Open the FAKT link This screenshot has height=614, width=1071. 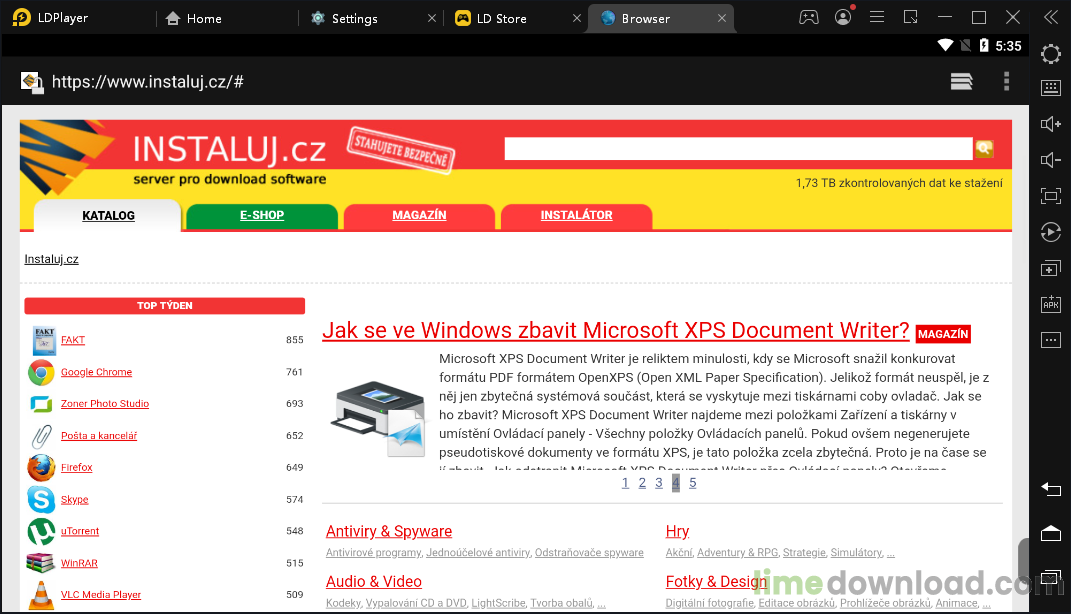(72, 340)
